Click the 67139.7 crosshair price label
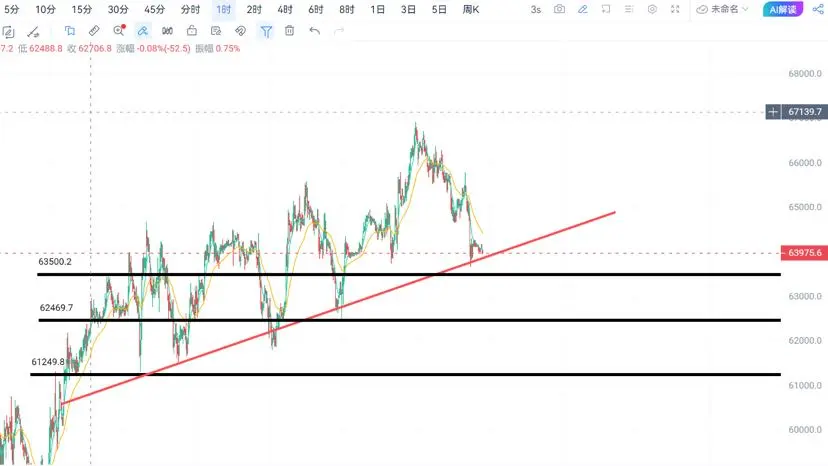This screenshot has width=828, height=466. [805, 111]
